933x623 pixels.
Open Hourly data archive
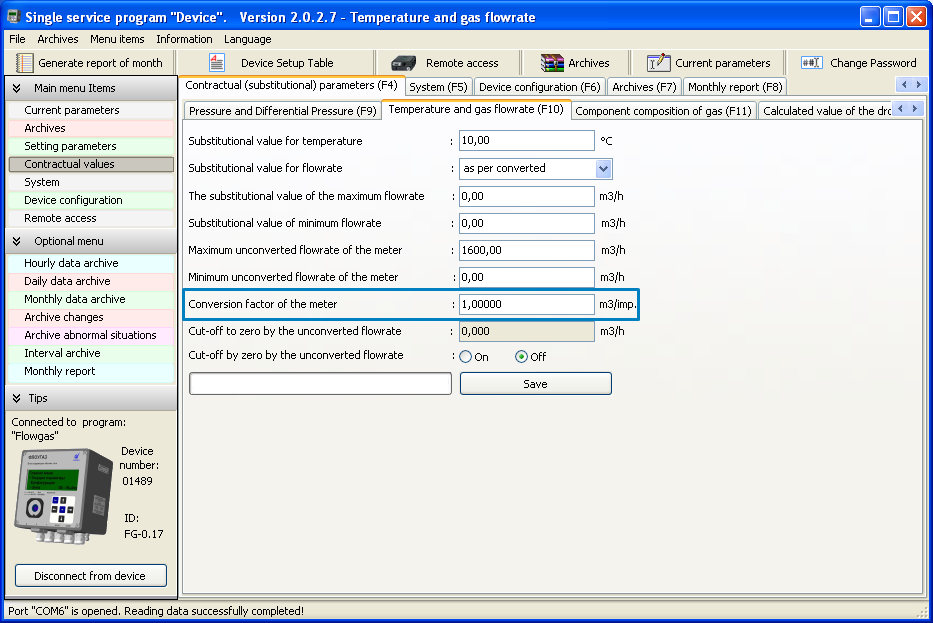click(x=91, y=263)
